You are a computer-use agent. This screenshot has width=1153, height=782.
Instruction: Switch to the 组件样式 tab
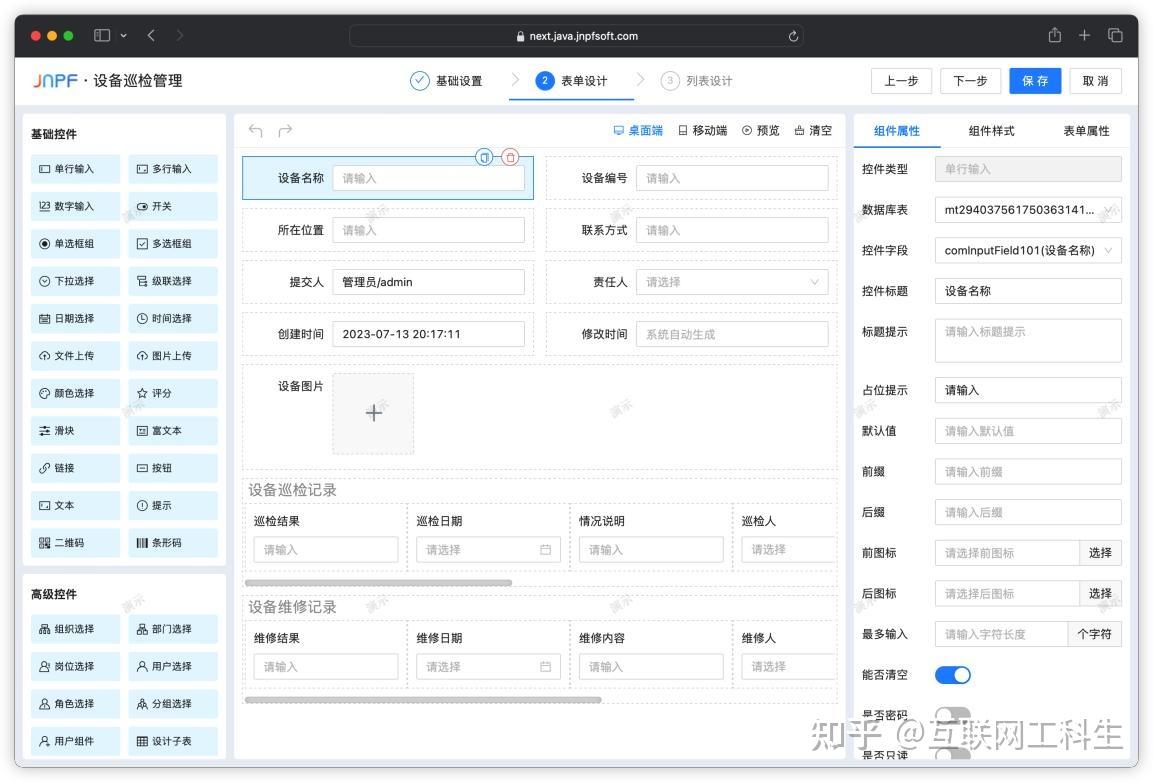coord(991,131)
